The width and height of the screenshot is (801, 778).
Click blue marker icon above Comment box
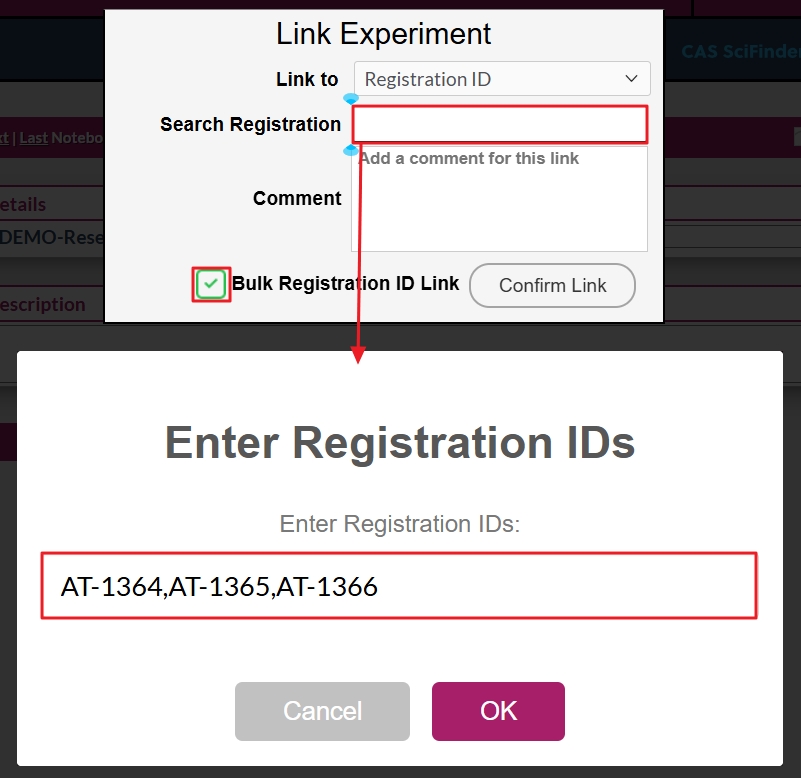(351, 150)
